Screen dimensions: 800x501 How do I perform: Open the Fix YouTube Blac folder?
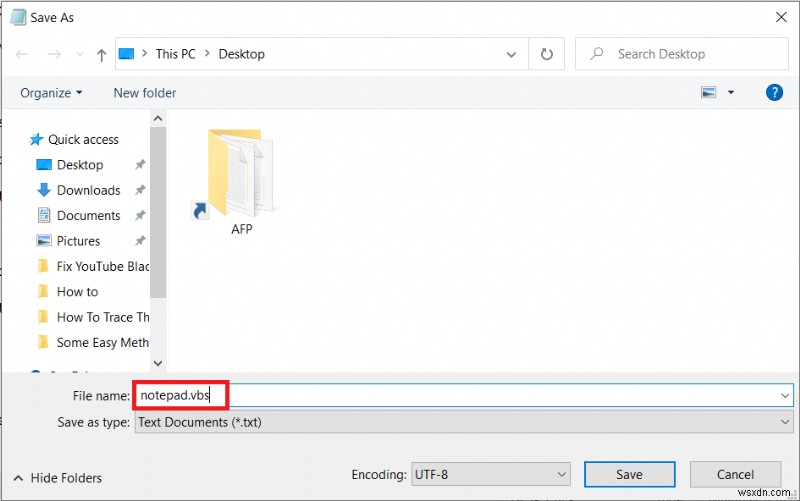point(103,266)
